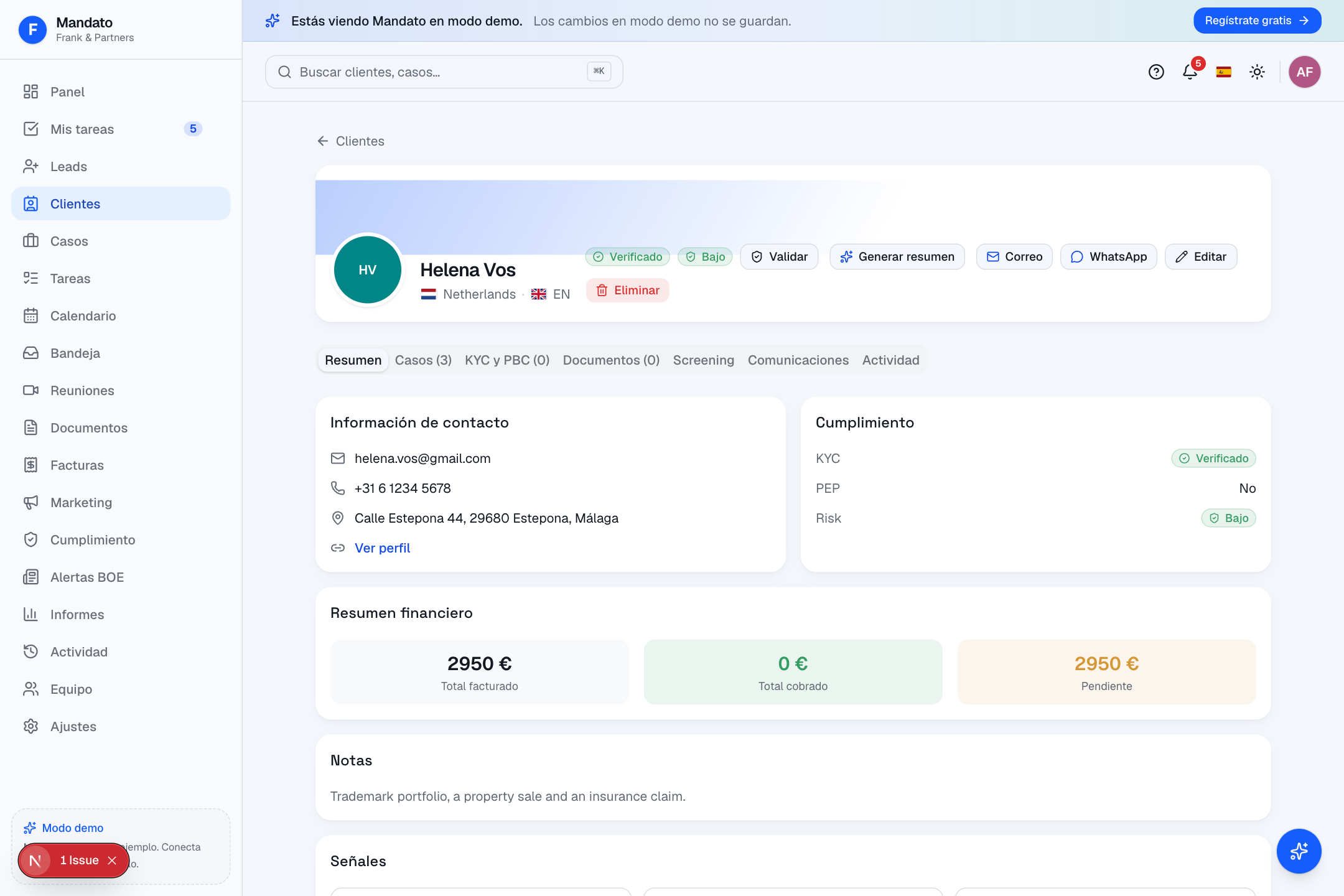Click the Leads sidebar icon
The width and height of the screenshot is (1344, 896).
pyautogui.click(x=30, y=166)
